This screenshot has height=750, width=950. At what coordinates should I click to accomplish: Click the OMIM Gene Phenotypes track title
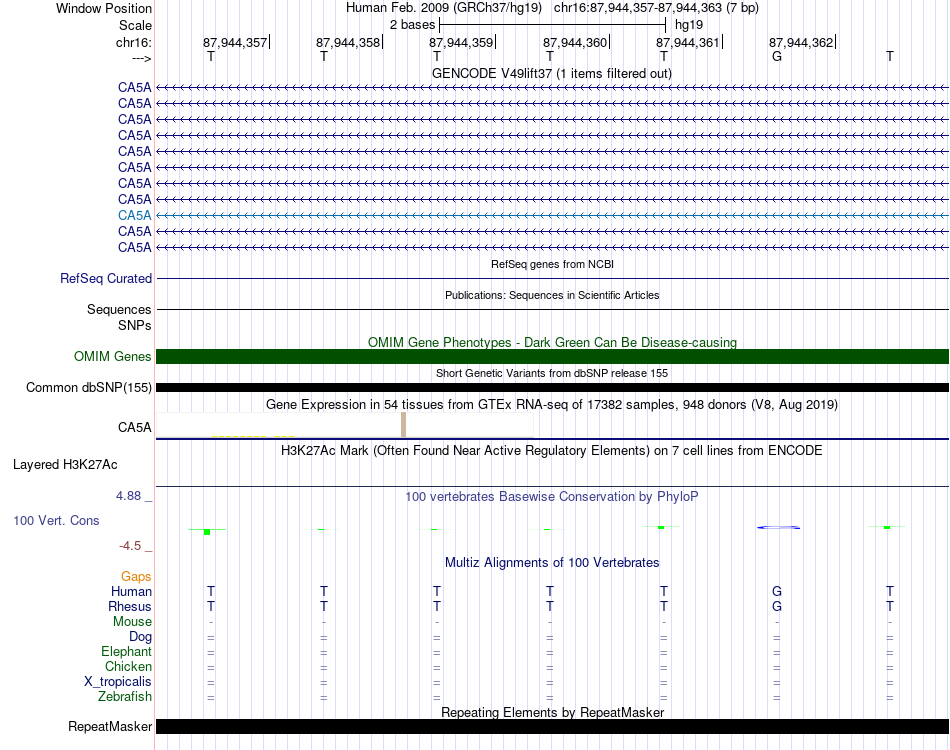coord(552,342)
